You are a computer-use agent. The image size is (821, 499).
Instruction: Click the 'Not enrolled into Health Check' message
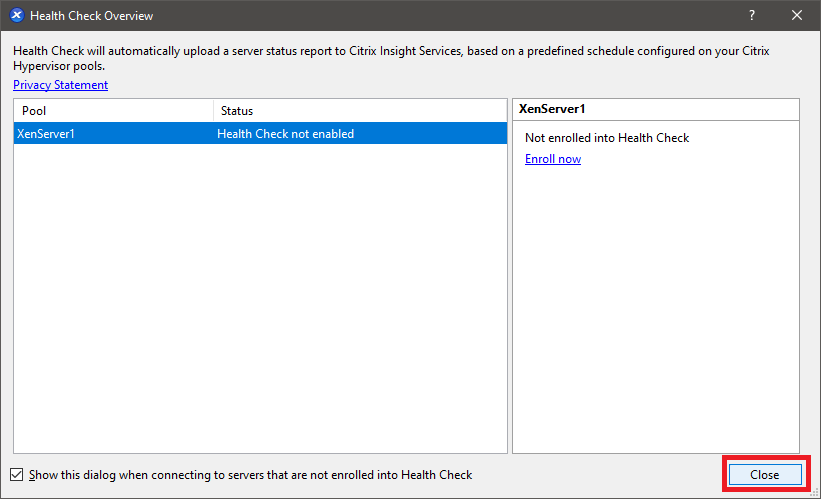[607, 138]
